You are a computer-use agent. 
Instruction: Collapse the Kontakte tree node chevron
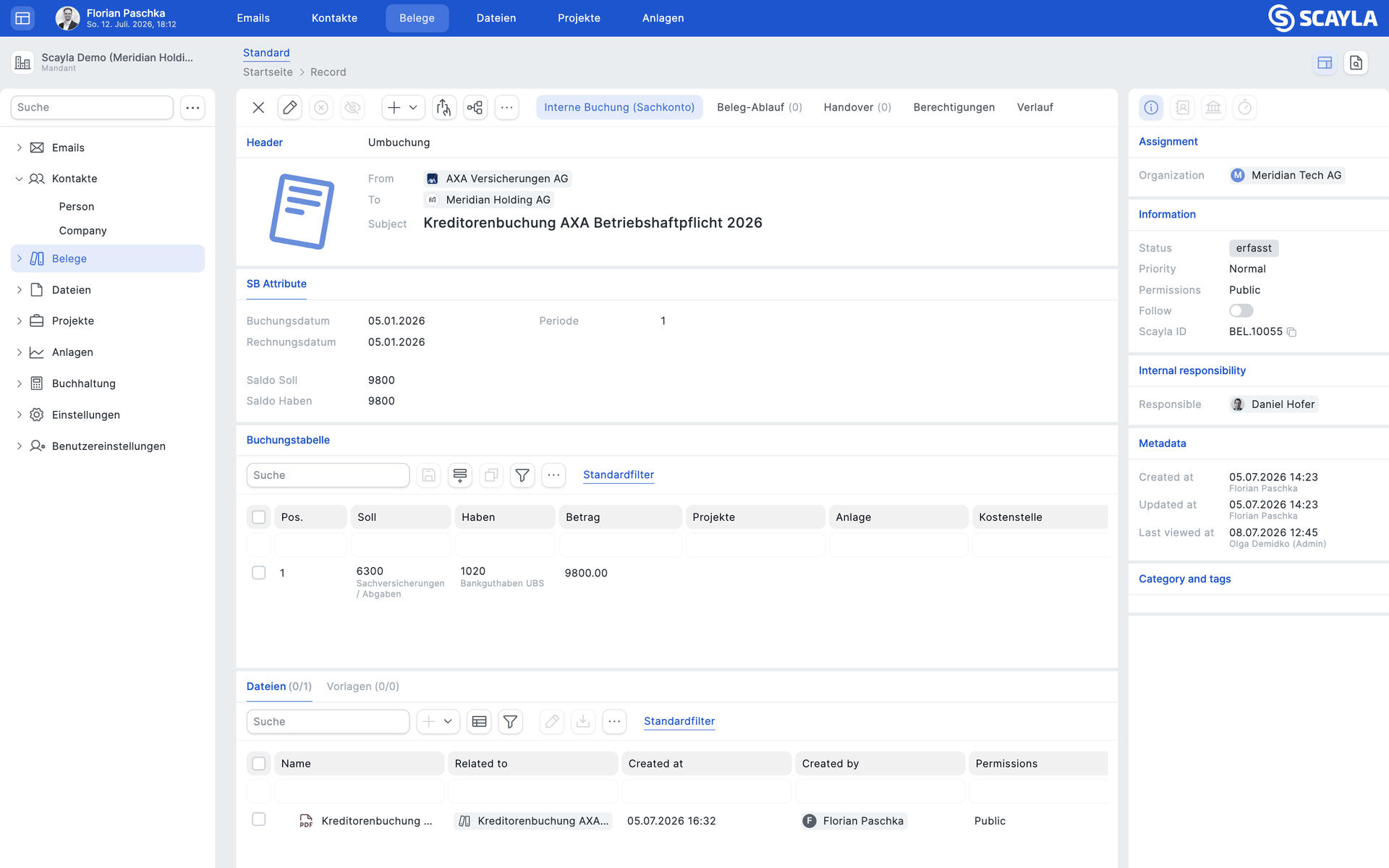click(20, 179)
